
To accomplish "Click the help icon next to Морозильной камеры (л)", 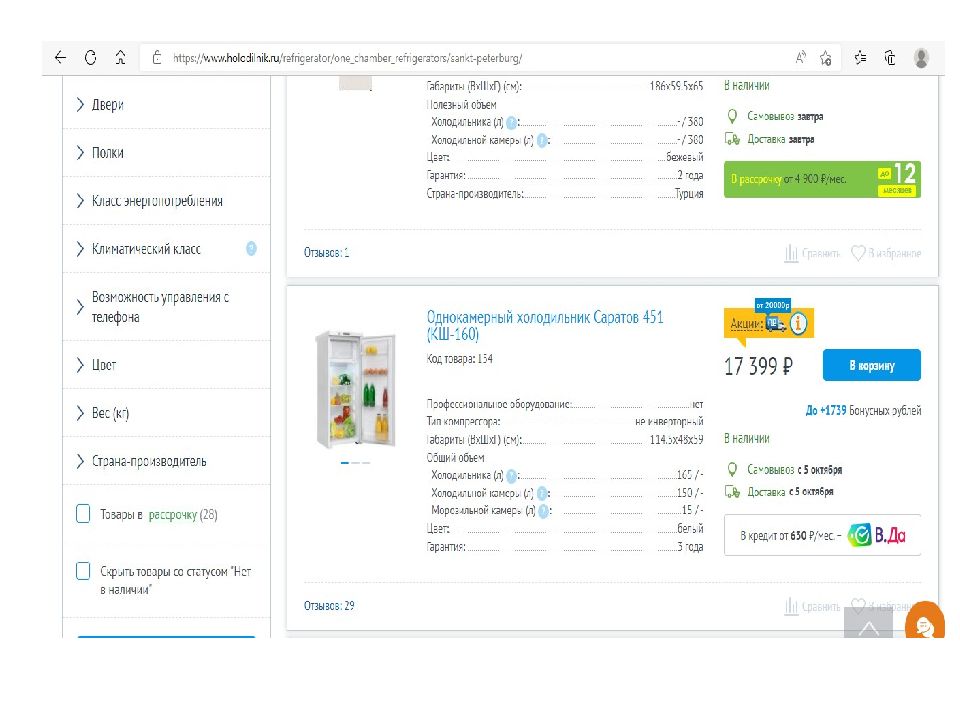I will tap(543, 511).
